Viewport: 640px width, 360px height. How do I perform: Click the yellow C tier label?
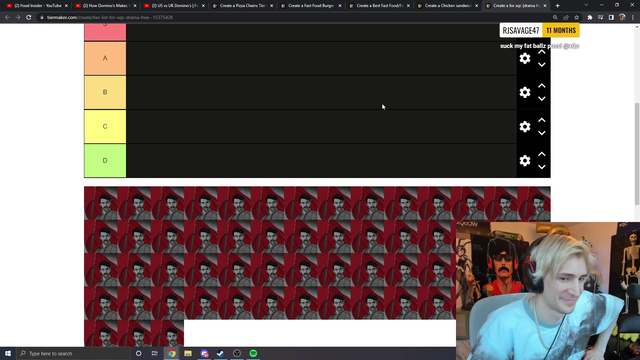(105, 127)
